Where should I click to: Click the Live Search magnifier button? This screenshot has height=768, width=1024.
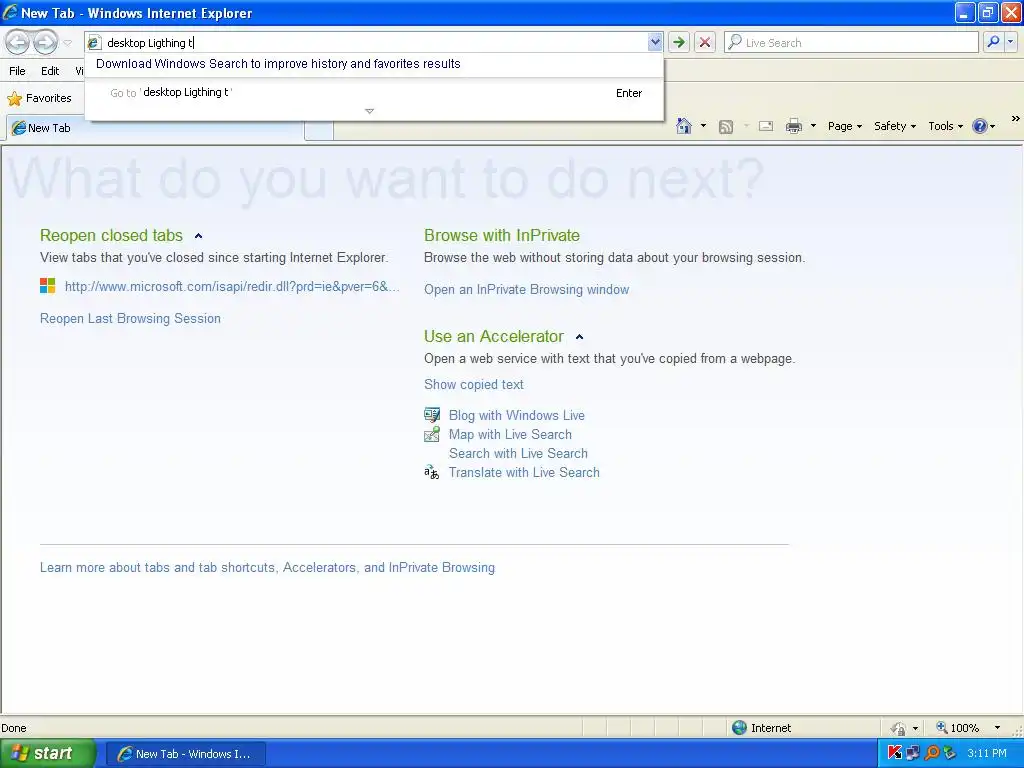click(x=993, y=42)
